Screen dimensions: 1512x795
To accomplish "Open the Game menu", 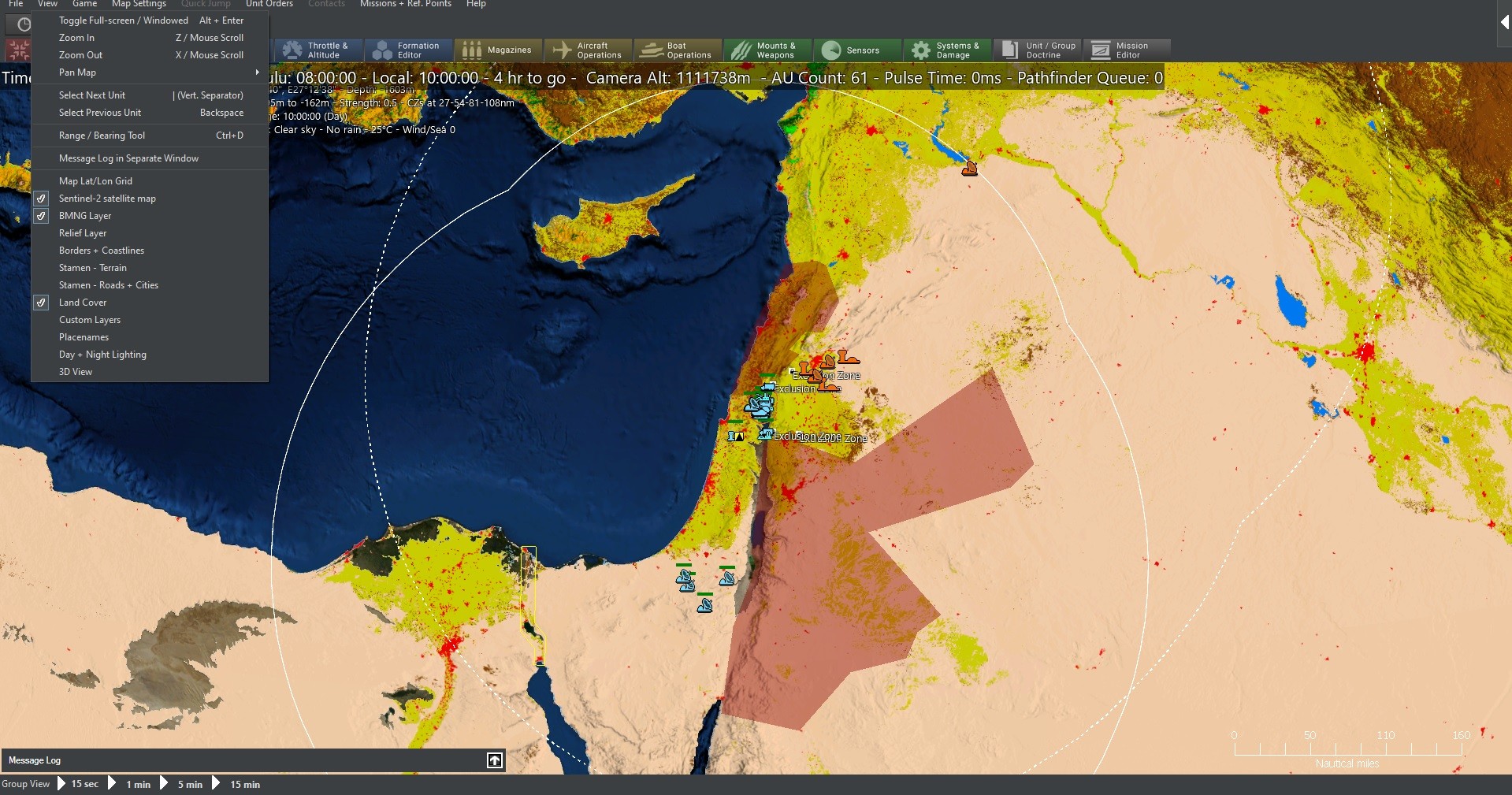I will [84, 4].
